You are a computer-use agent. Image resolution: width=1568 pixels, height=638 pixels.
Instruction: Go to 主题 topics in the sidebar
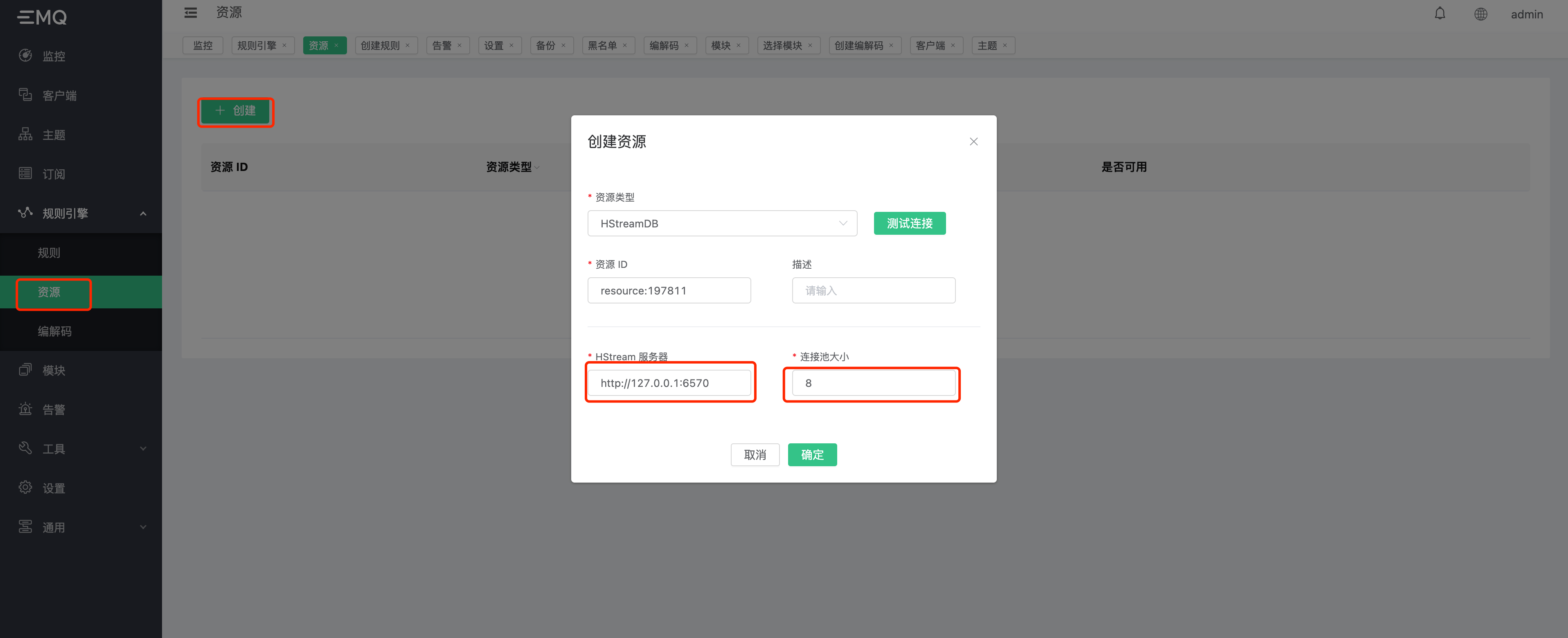pos(54,135)
